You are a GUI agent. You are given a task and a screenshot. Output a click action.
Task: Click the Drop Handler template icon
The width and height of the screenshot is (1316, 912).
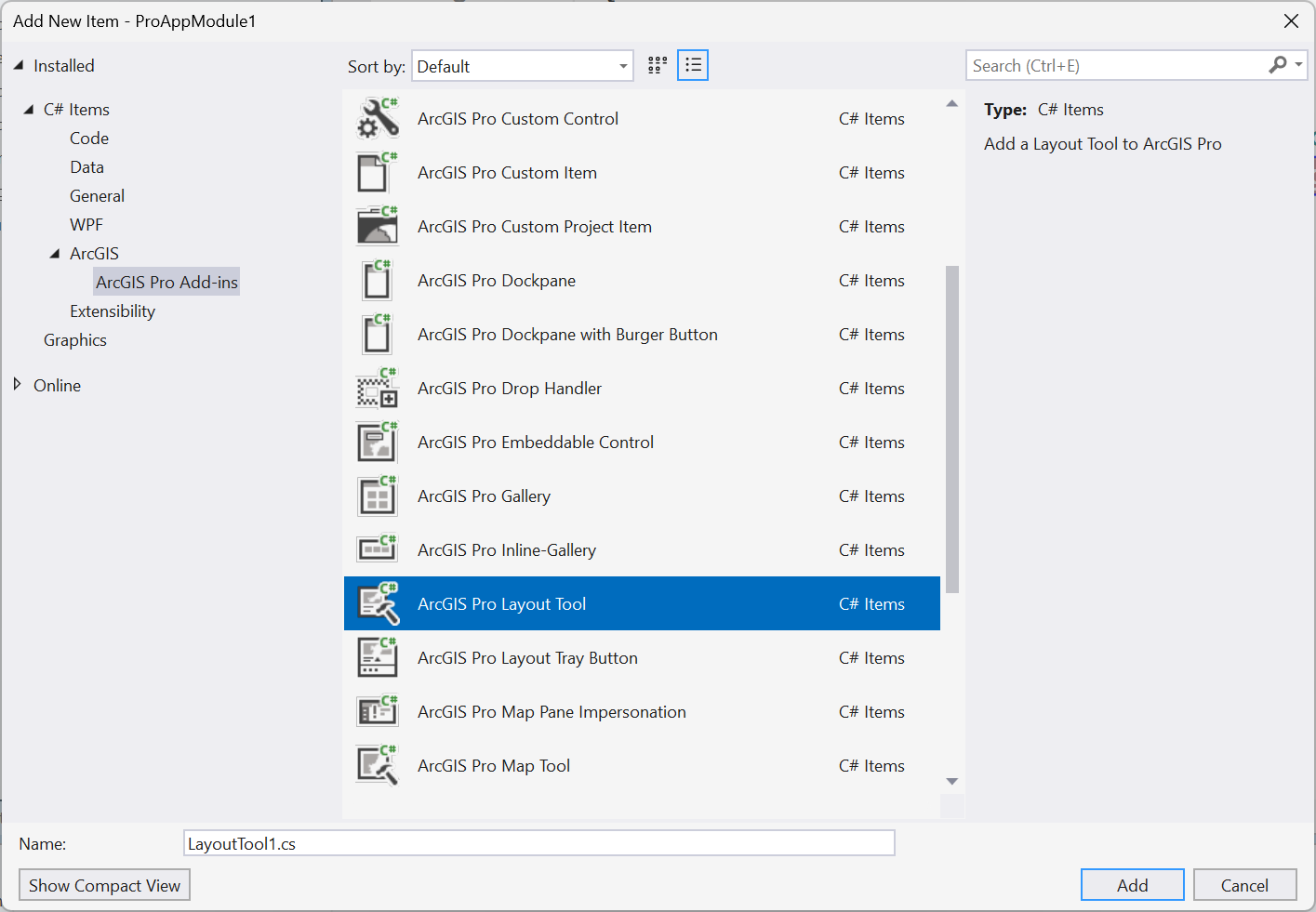378,388
